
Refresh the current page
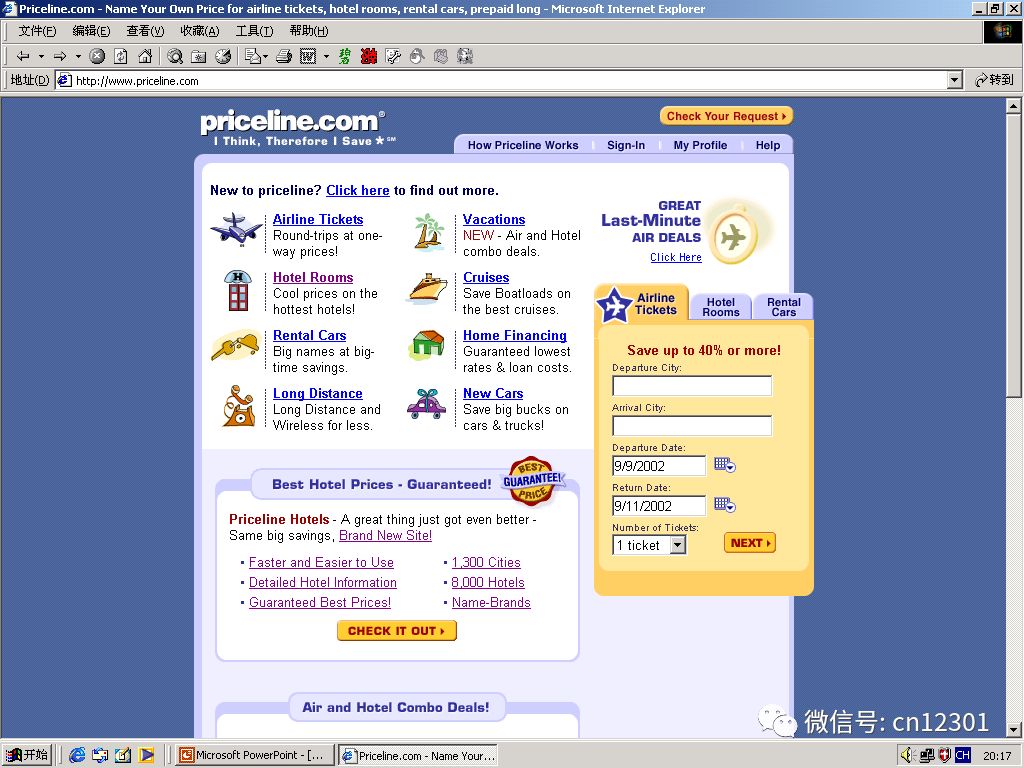[x=121, y=57]
